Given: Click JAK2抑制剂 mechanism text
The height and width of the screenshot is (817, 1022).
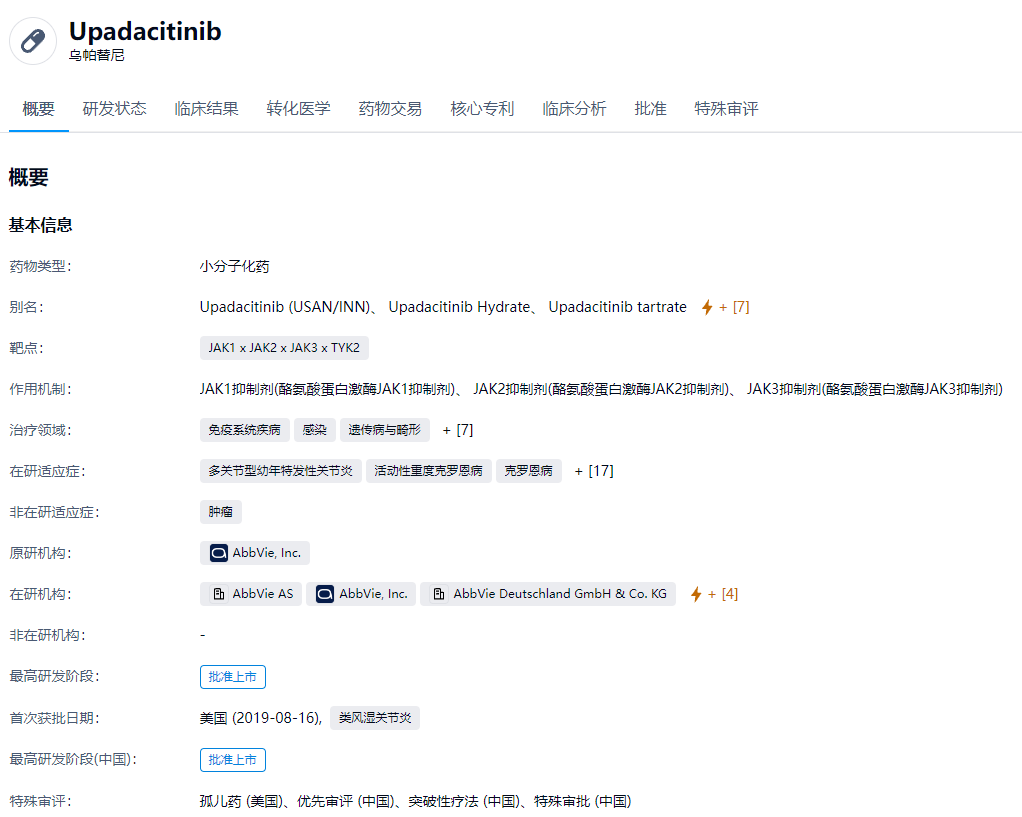Looking at the screenshot, I should (601, 389).
